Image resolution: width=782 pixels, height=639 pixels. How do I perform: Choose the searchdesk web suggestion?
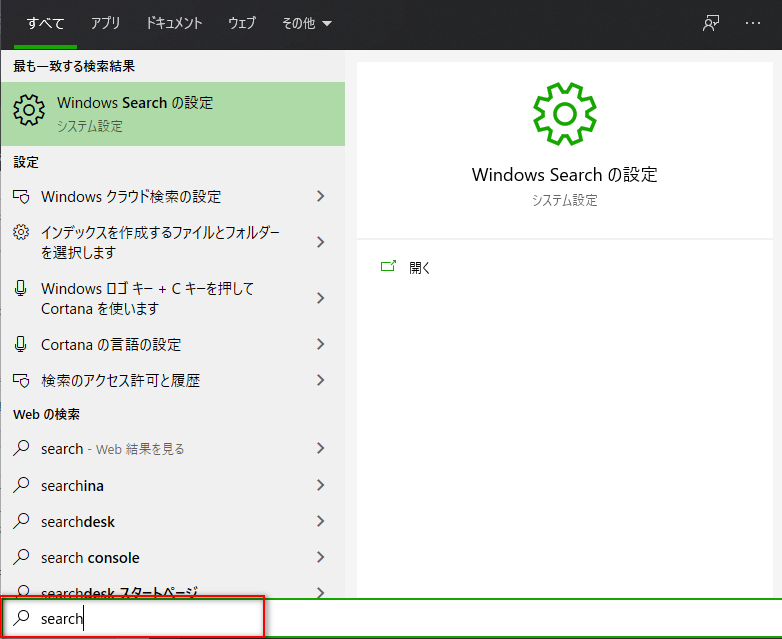(78, 521)
